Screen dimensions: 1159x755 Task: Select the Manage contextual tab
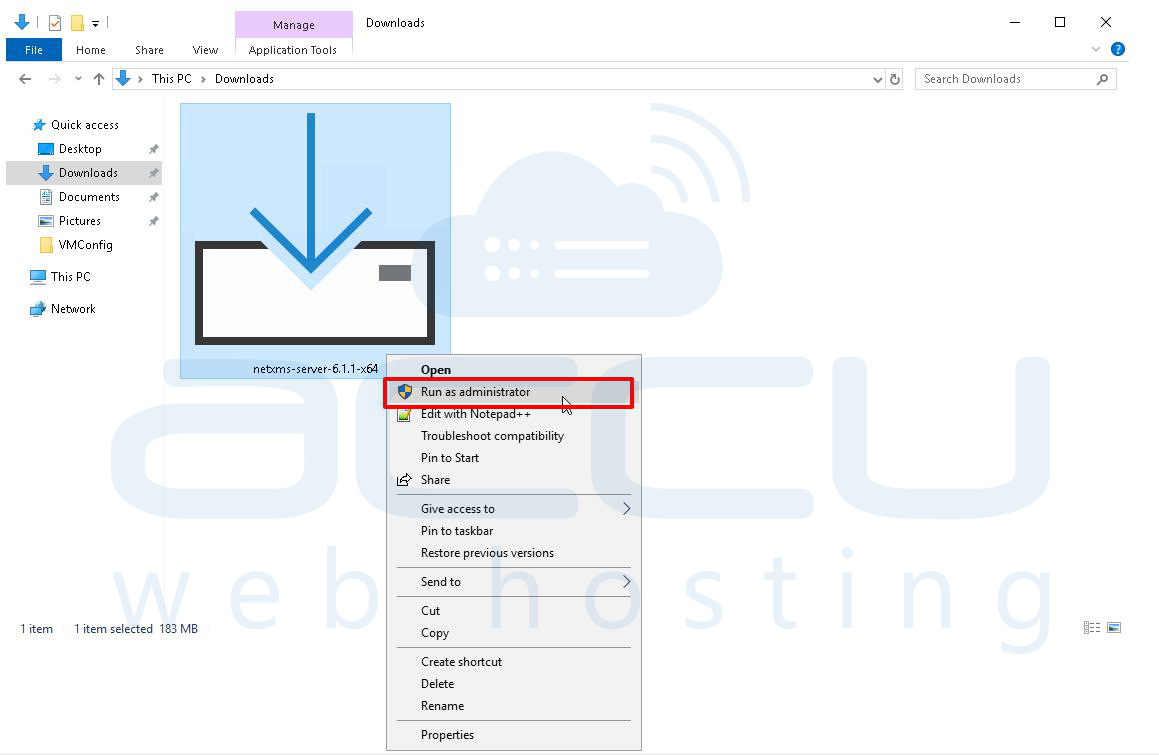(x=293, y=24)
